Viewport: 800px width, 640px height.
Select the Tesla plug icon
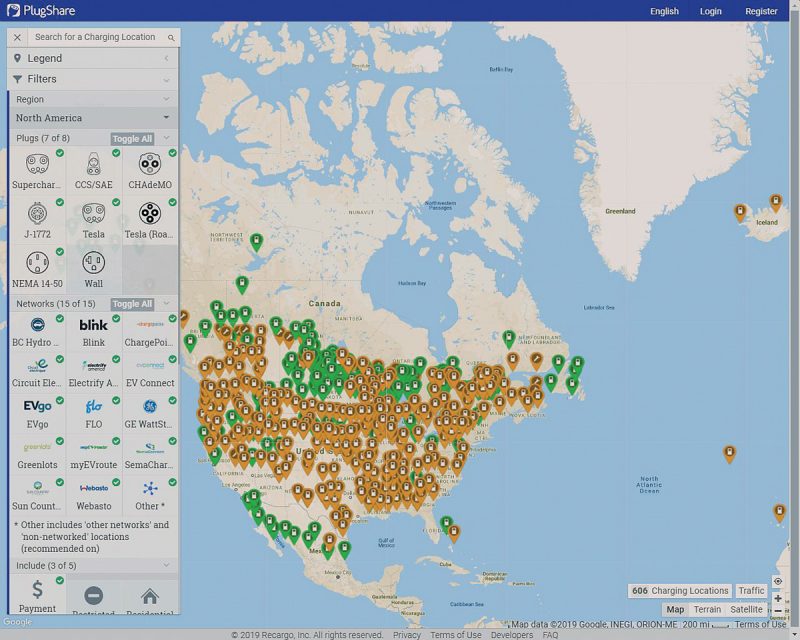click(x=93, y=214)
